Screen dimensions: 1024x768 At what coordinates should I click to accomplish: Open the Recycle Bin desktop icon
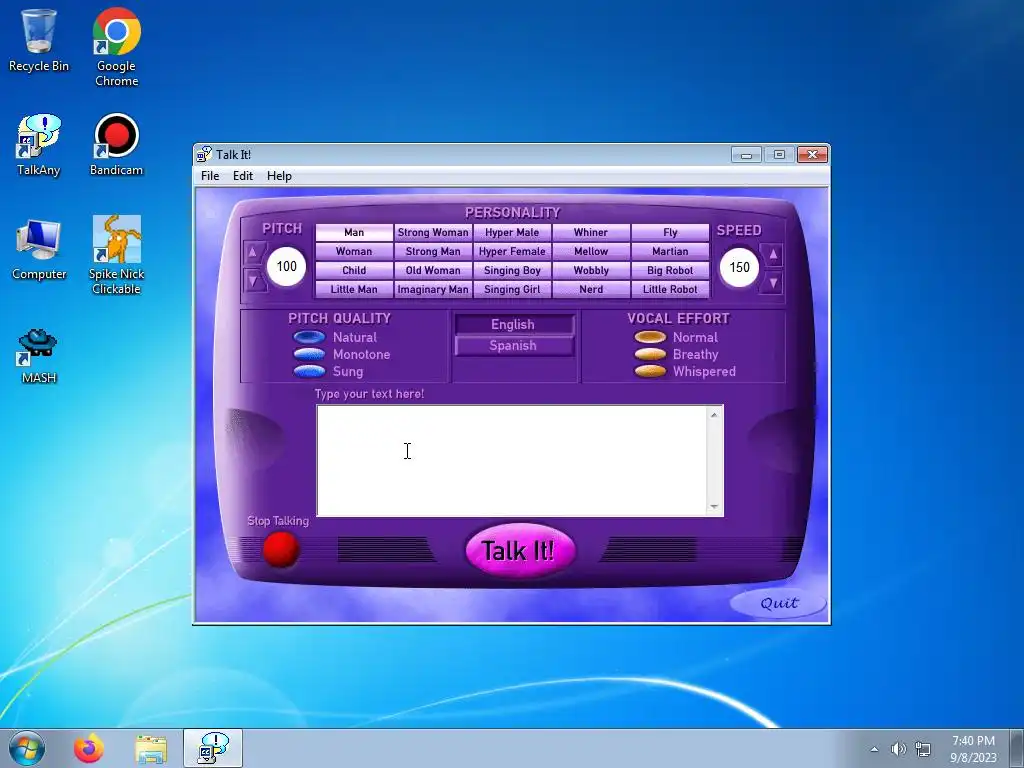coord(39,40)
